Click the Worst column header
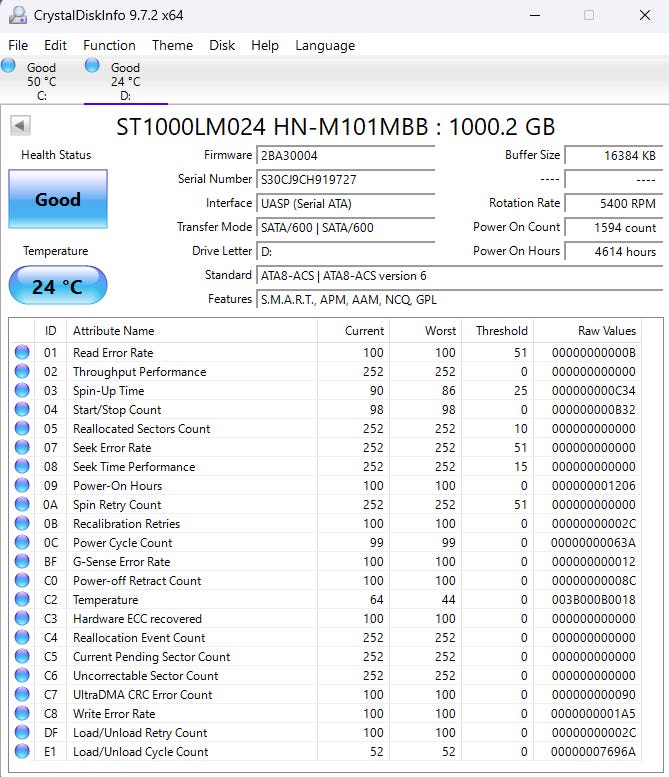The height and width of the screenshot is (777, 669). click(426, 331)
